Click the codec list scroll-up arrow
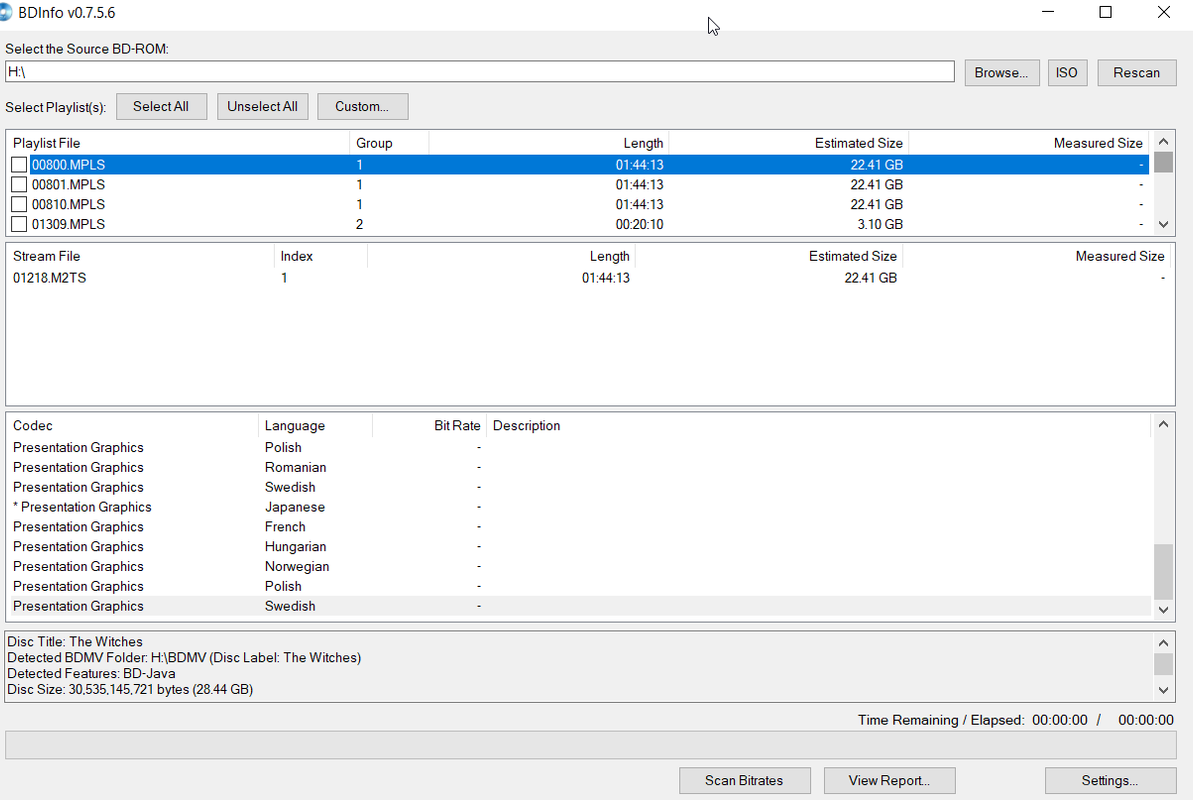1193x800 pixels. (1163, 425)
